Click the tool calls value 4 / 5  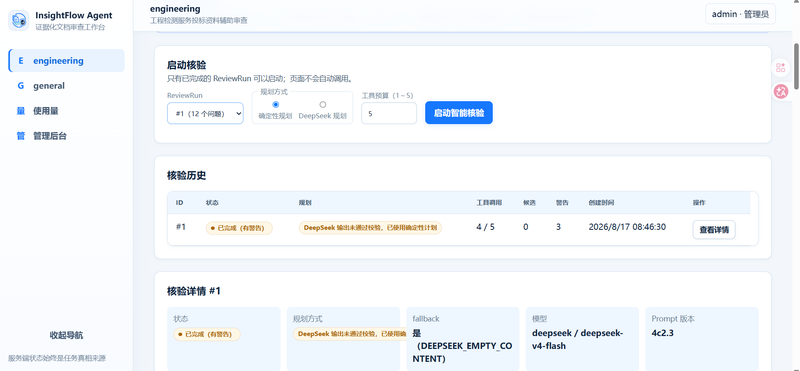click(x=485, y=227)
